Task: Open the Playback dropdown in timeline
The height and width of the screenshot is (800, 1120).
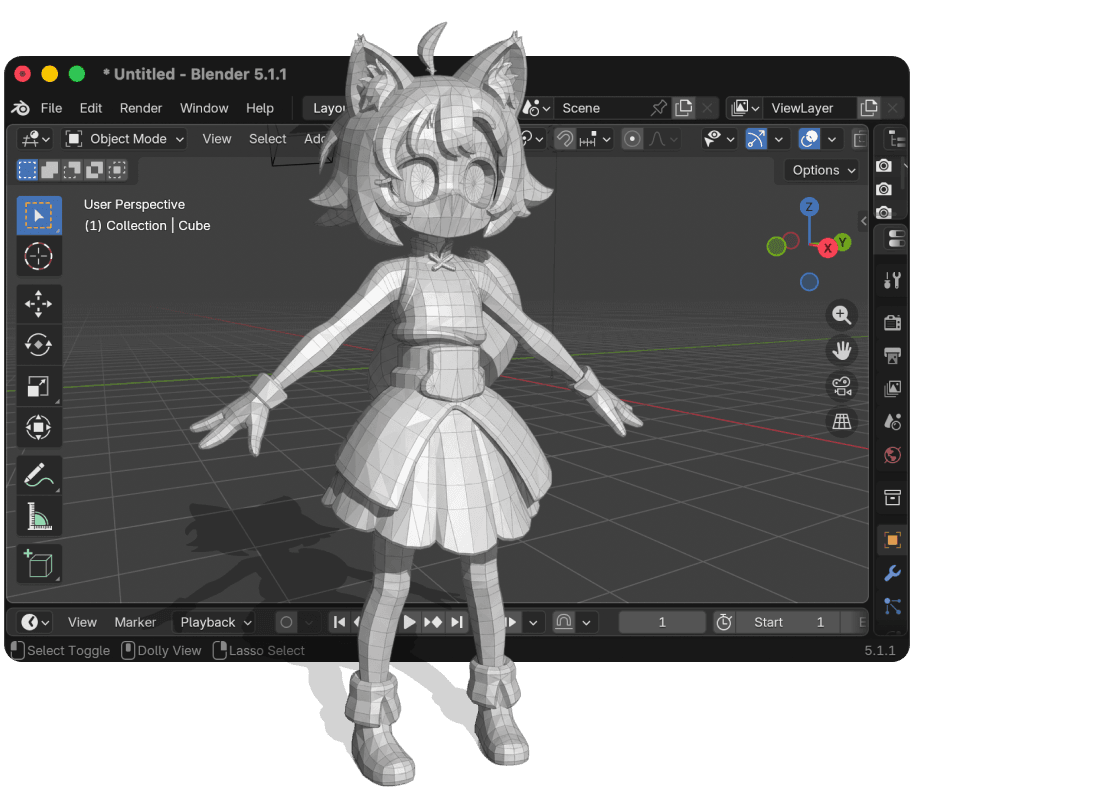Action: click(214, 622)
